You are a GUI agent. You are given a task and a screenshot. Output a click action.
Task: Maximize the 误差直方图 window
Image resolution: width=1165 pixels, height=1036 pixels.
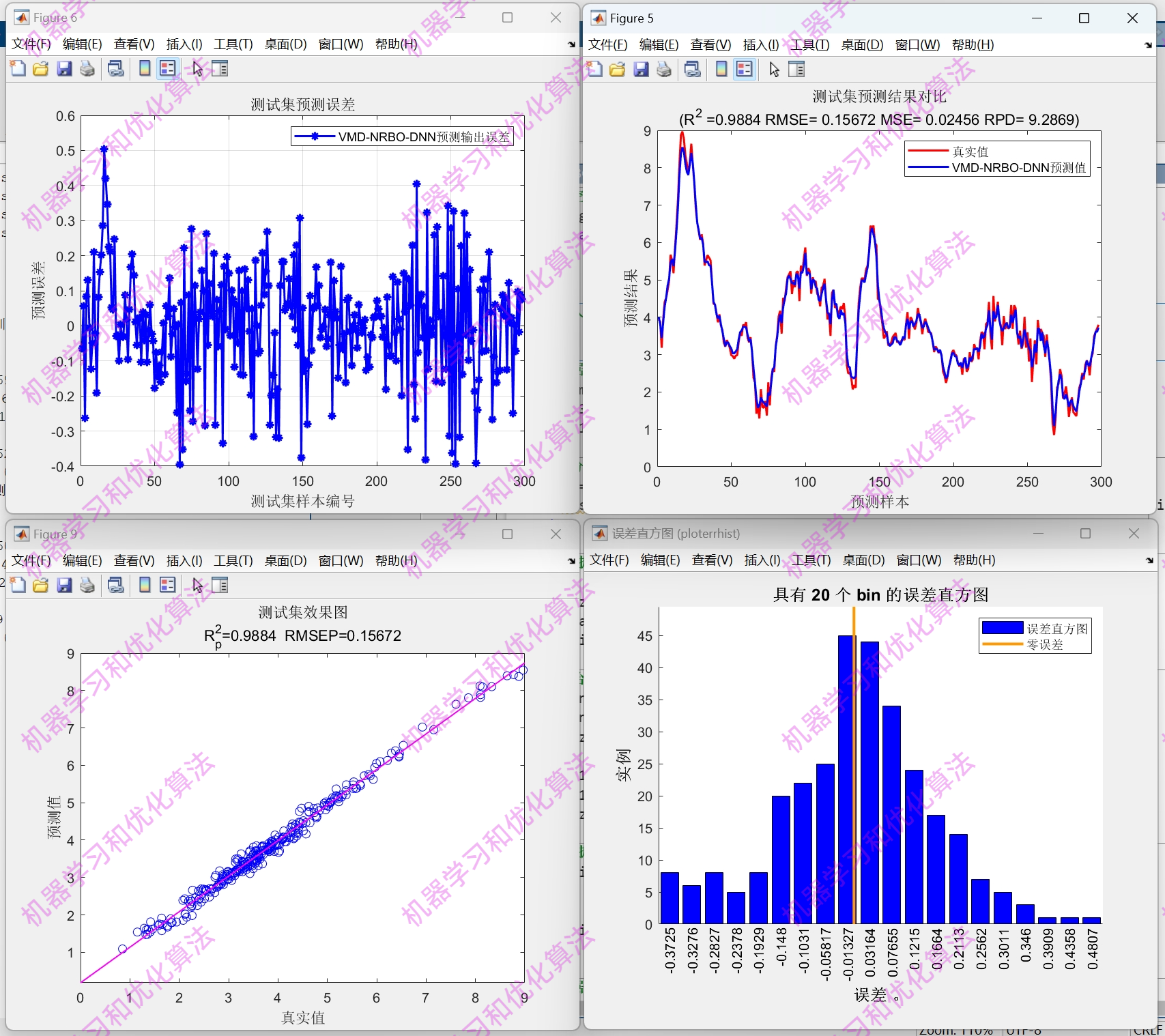[1085, 534]
